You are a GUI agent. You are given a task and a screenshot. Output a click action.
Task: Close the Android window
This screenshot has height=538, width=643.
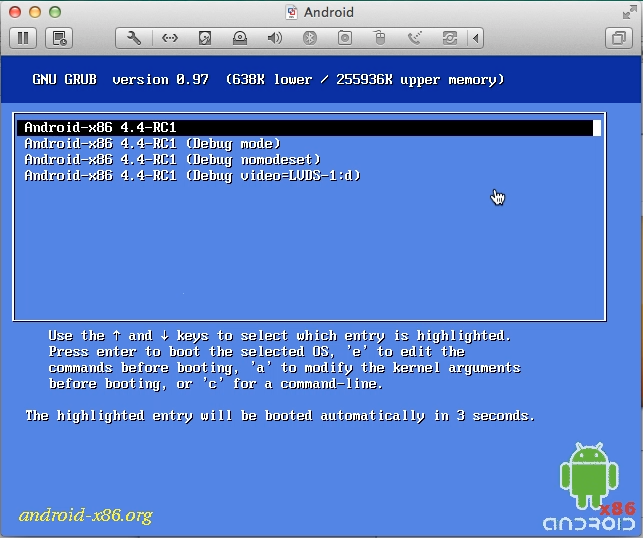click(15, 12)
